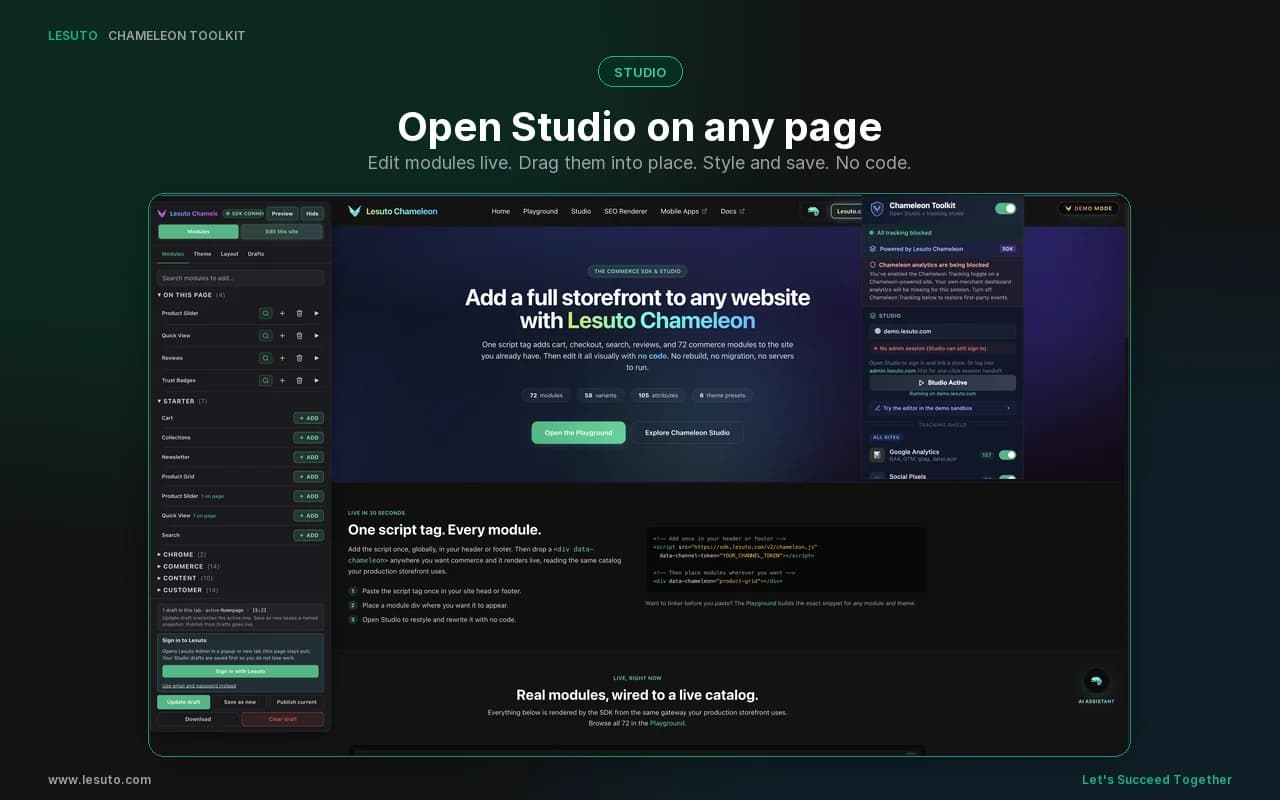Expand the CUSTOMER category
The image size is (1280, 800).
(x=188, y=590)
